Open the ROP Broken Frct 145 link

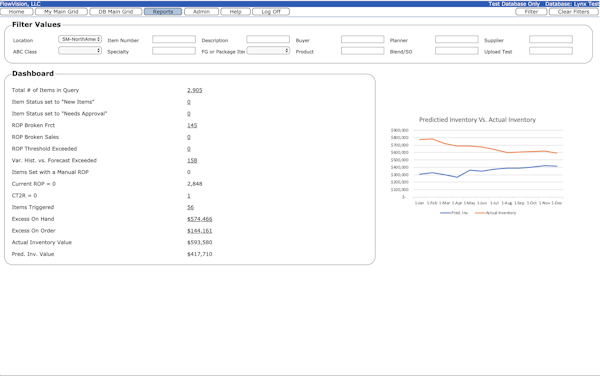click(192, 125)
